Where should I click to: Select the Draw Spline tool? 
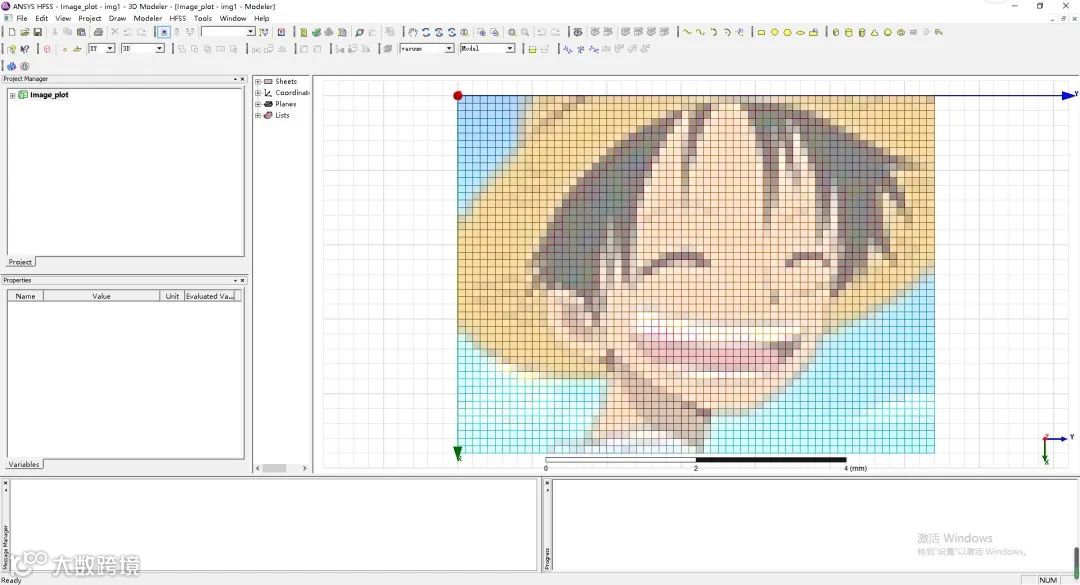[700, 32]
